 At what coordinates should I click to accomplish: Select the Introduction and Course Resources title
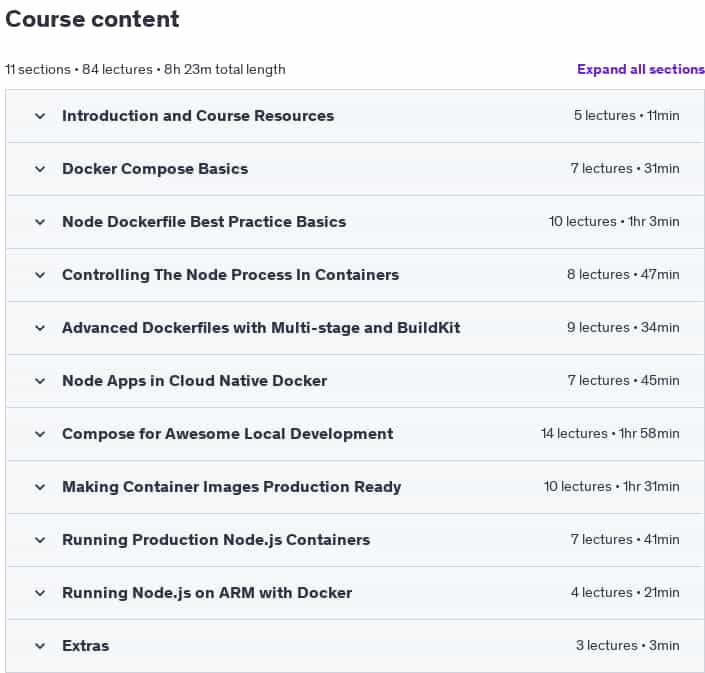pos(198,116)
